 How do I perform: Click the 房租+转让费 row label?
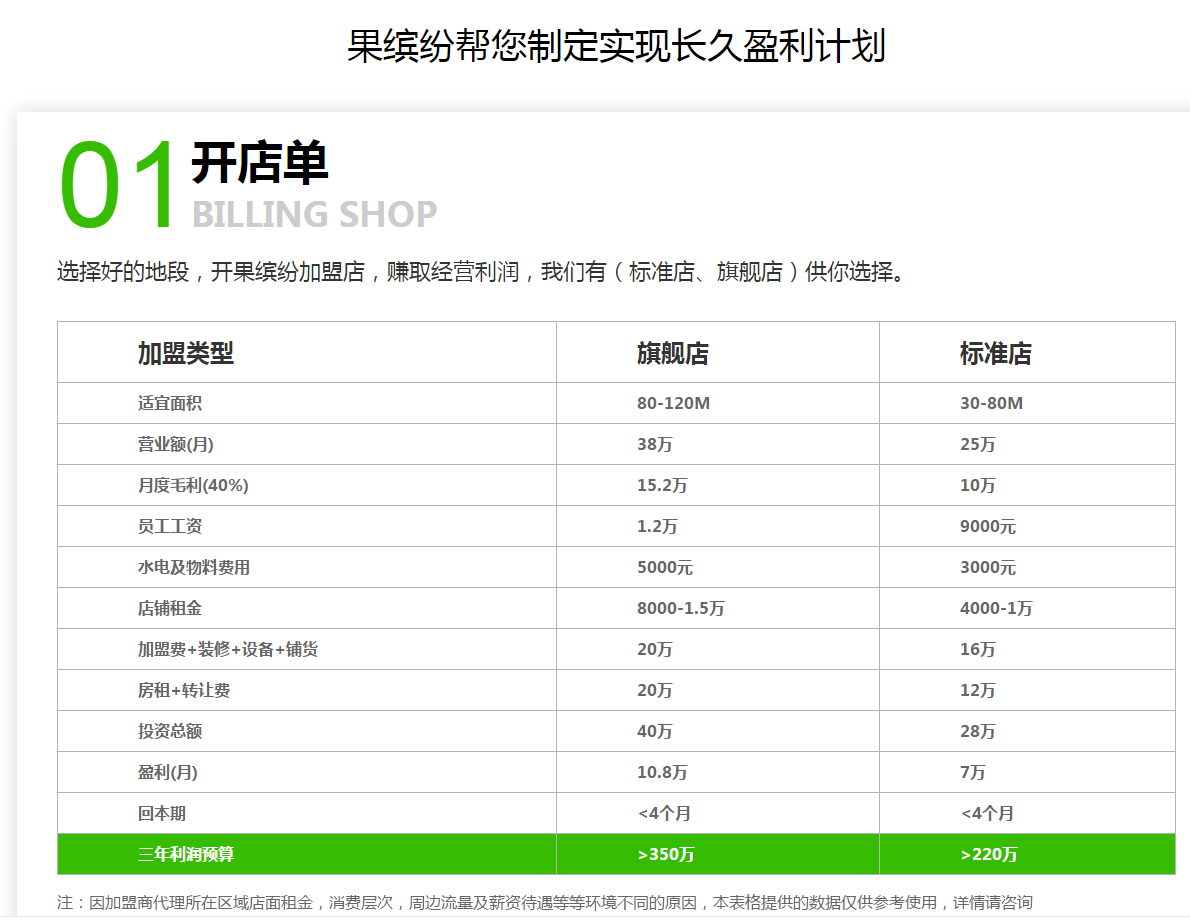pos(184,690)
